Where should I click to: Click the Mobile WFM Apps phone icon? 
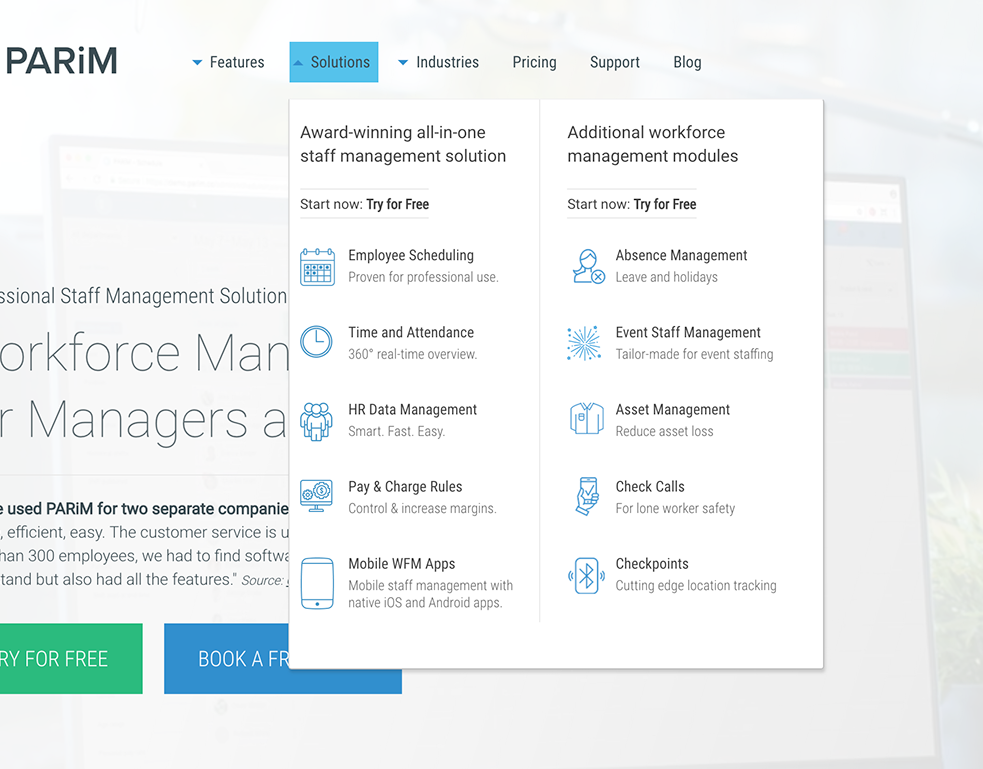coord(317,583)
